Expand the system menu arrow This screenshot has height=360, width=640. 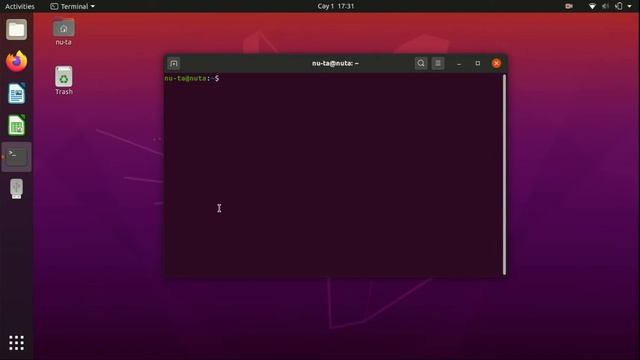tap(629, 6)
